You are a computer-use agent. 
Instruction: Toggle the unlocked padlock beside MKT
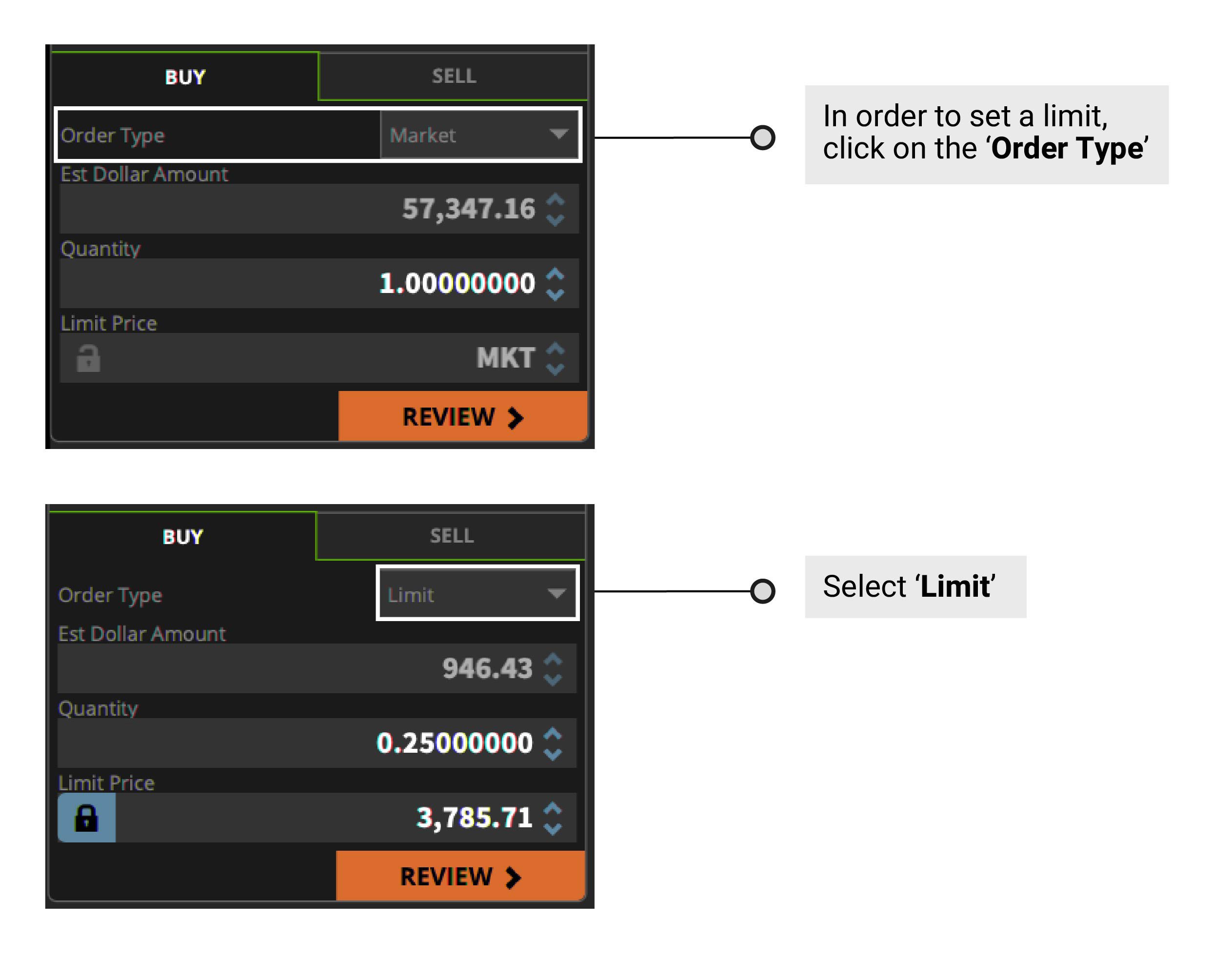coord(89,358)
